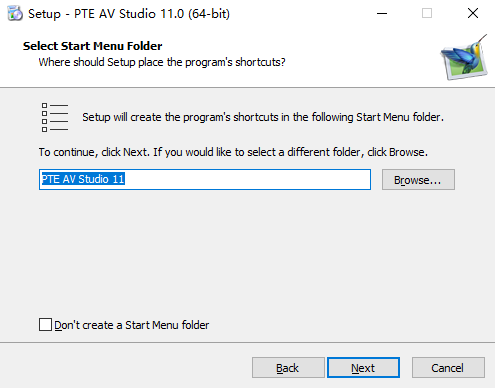Click the greyed-out maximize window button
The image size is (495, 388).
(427, 14)
